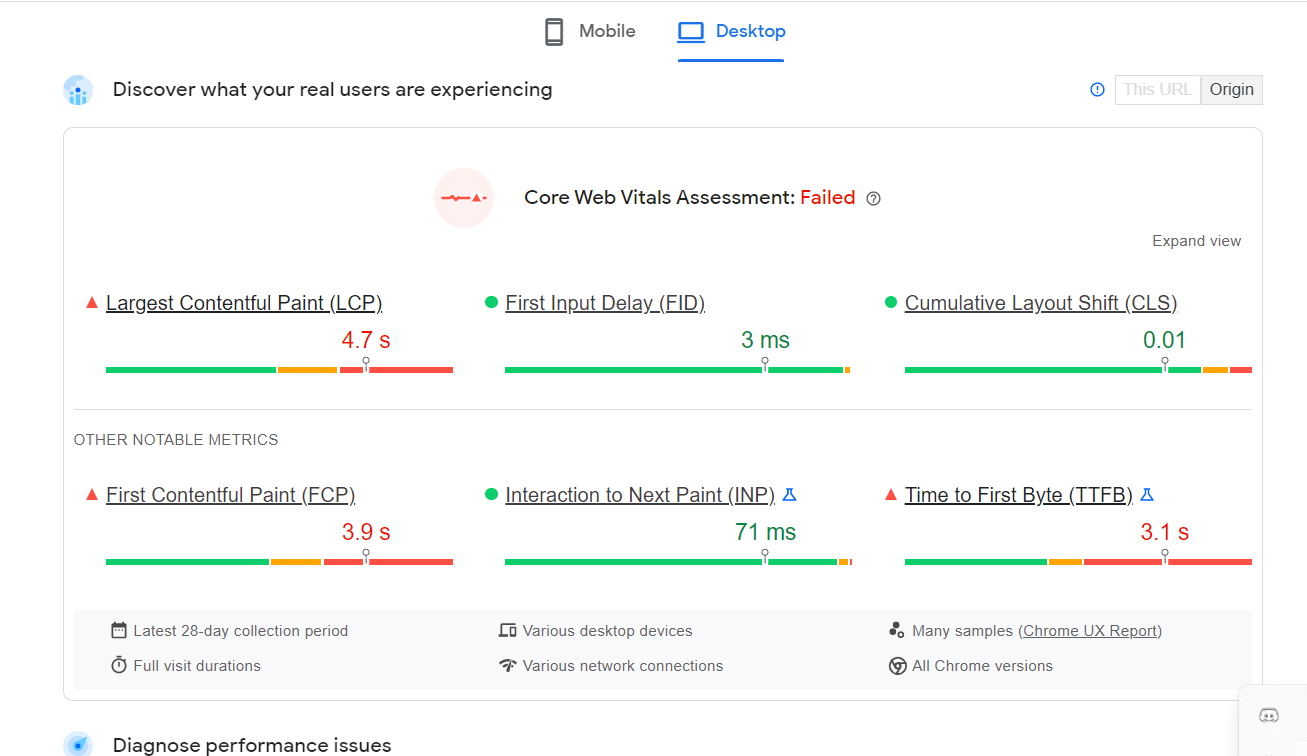Open Time to First Byte (TTFB) link
The image size is (1307, 756).
tap(1018, 495)
